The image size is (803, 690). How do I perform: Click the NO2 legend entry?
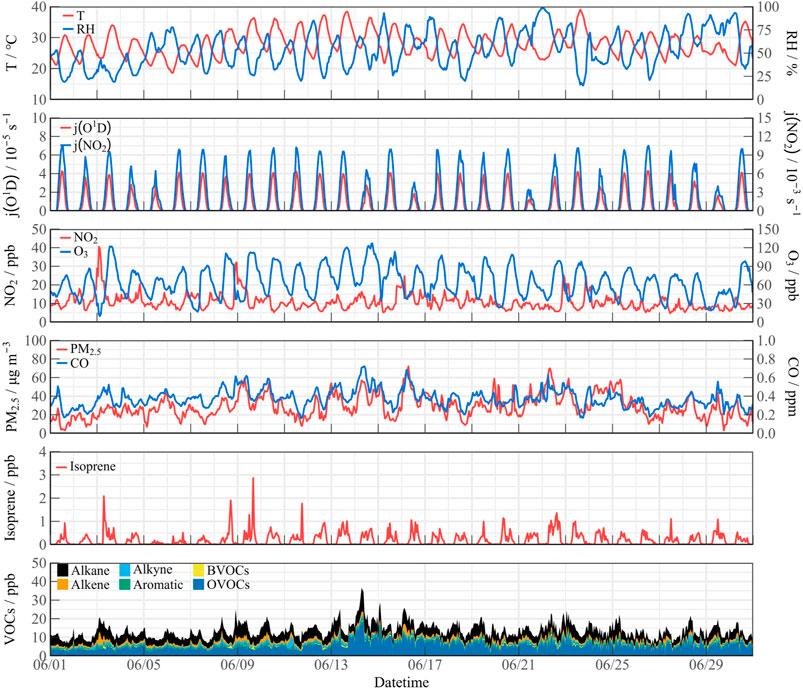pos(79,238)
